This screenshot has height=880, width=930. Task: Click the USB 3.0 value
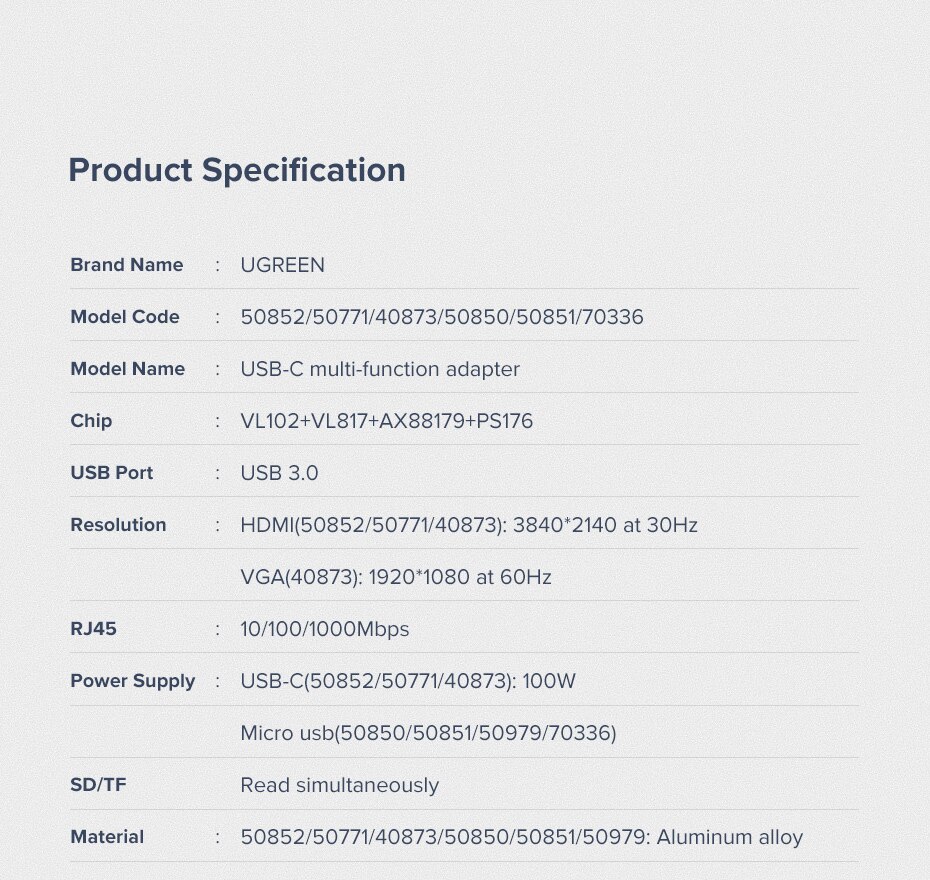pyautogui.click(x=279, y=473)
